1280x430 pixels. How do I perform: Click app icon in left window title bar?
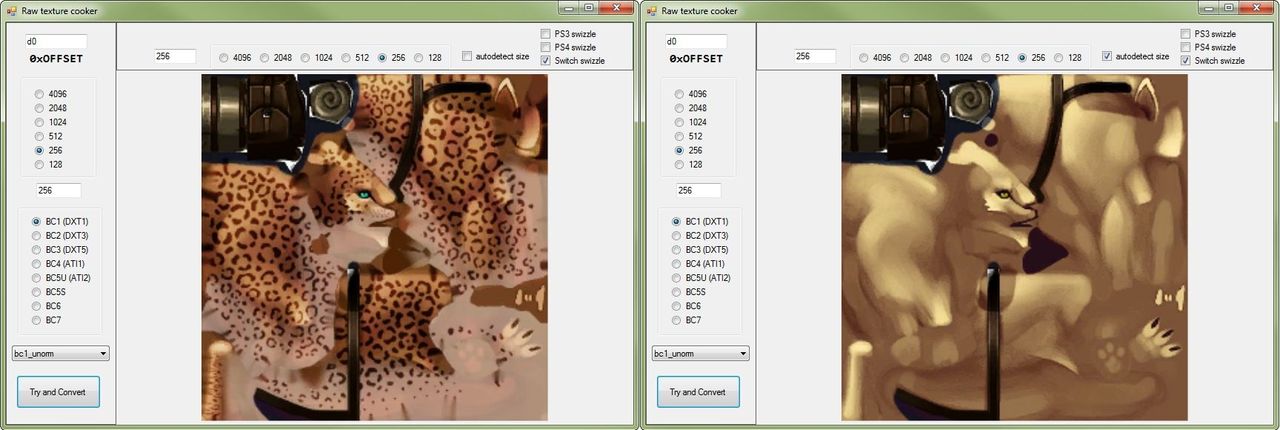(12, 10)
